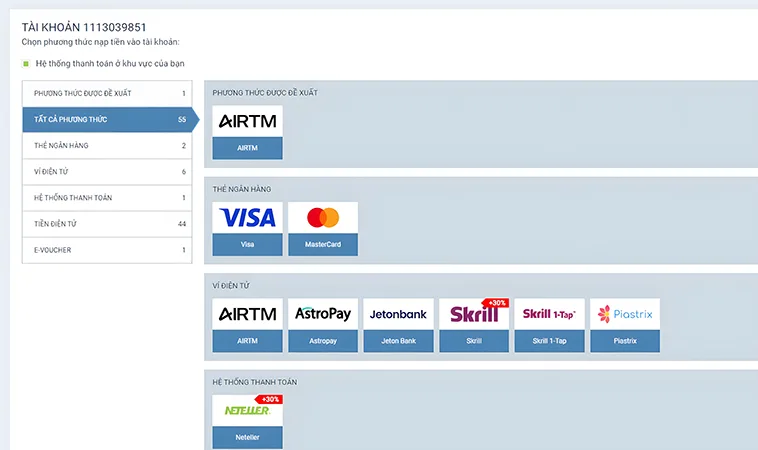Click the Skrill 1-Tap button label
Image resolution: width=758 pixels, height=450 pixels.
click(549, 341)
